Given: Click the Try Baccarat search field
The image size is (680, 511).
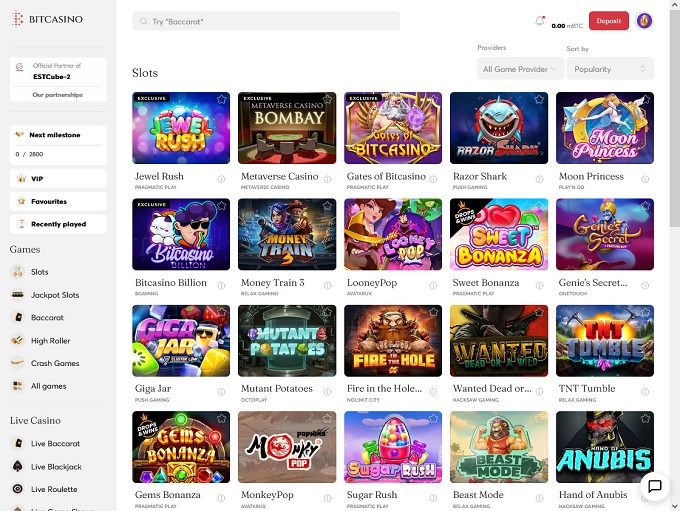Looking at the screenshot, I should point(266,21).
